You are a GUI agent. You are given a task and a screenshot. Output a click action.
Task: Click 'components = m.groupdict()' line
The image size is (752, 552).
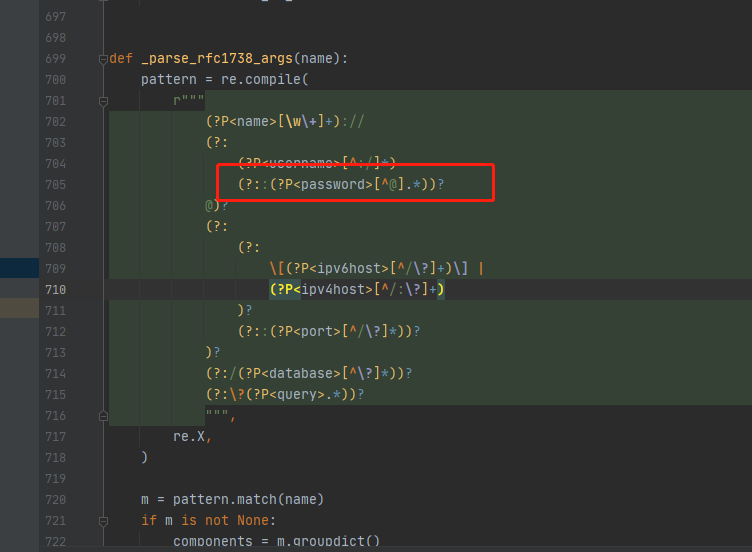click(x=276, y=541)
